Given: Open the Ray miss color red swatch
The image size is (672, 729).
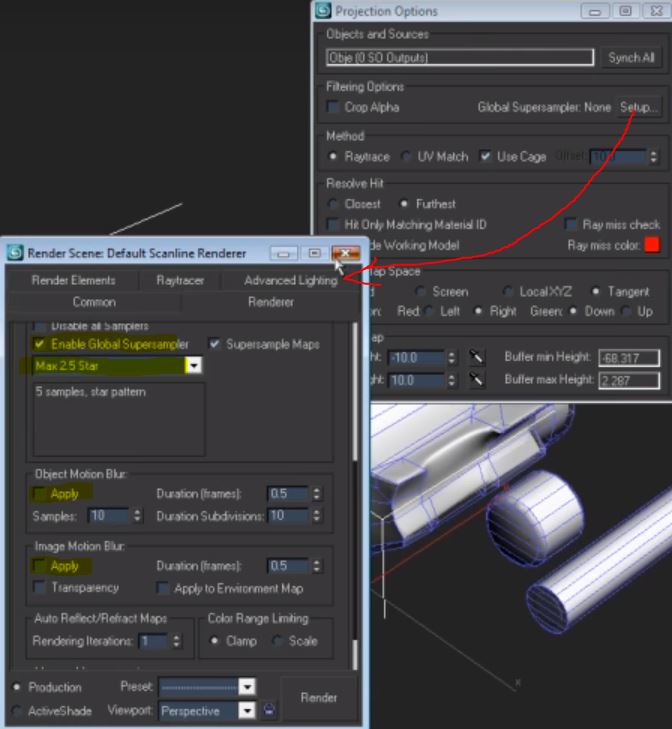Looking at the screenshot, I should 652,245.
